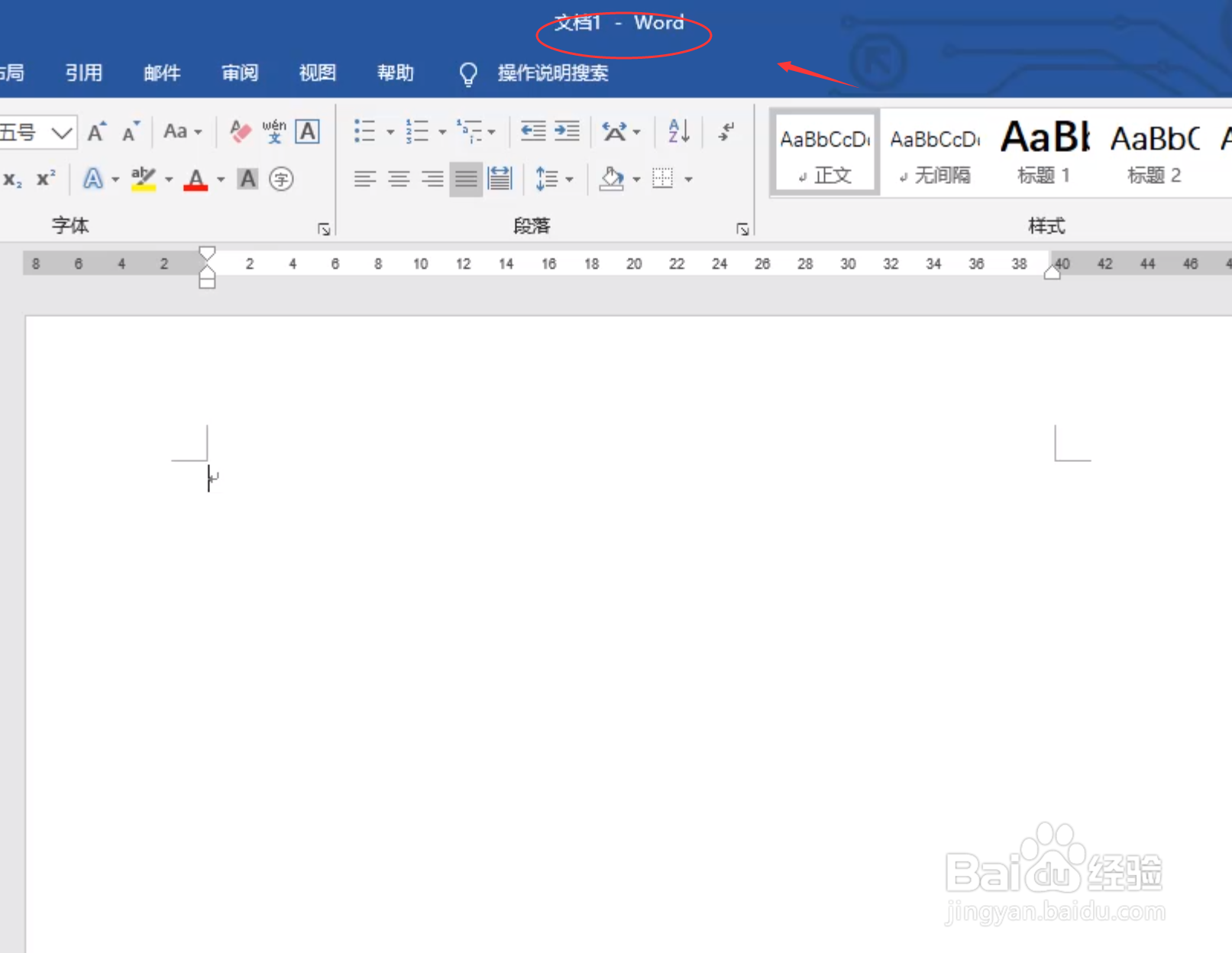
Task: Click the Tell Me lightbulb icon
Action: tap(468, 74)
